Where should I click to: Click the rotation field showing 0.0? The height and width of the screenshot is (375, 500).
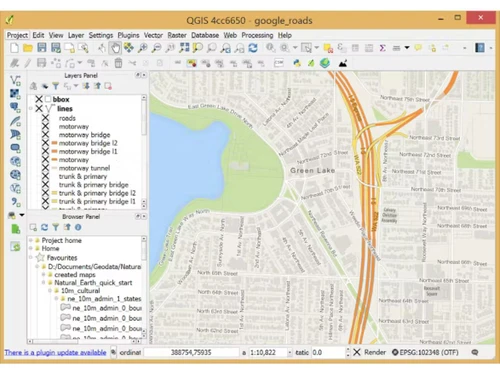point(328,352)
